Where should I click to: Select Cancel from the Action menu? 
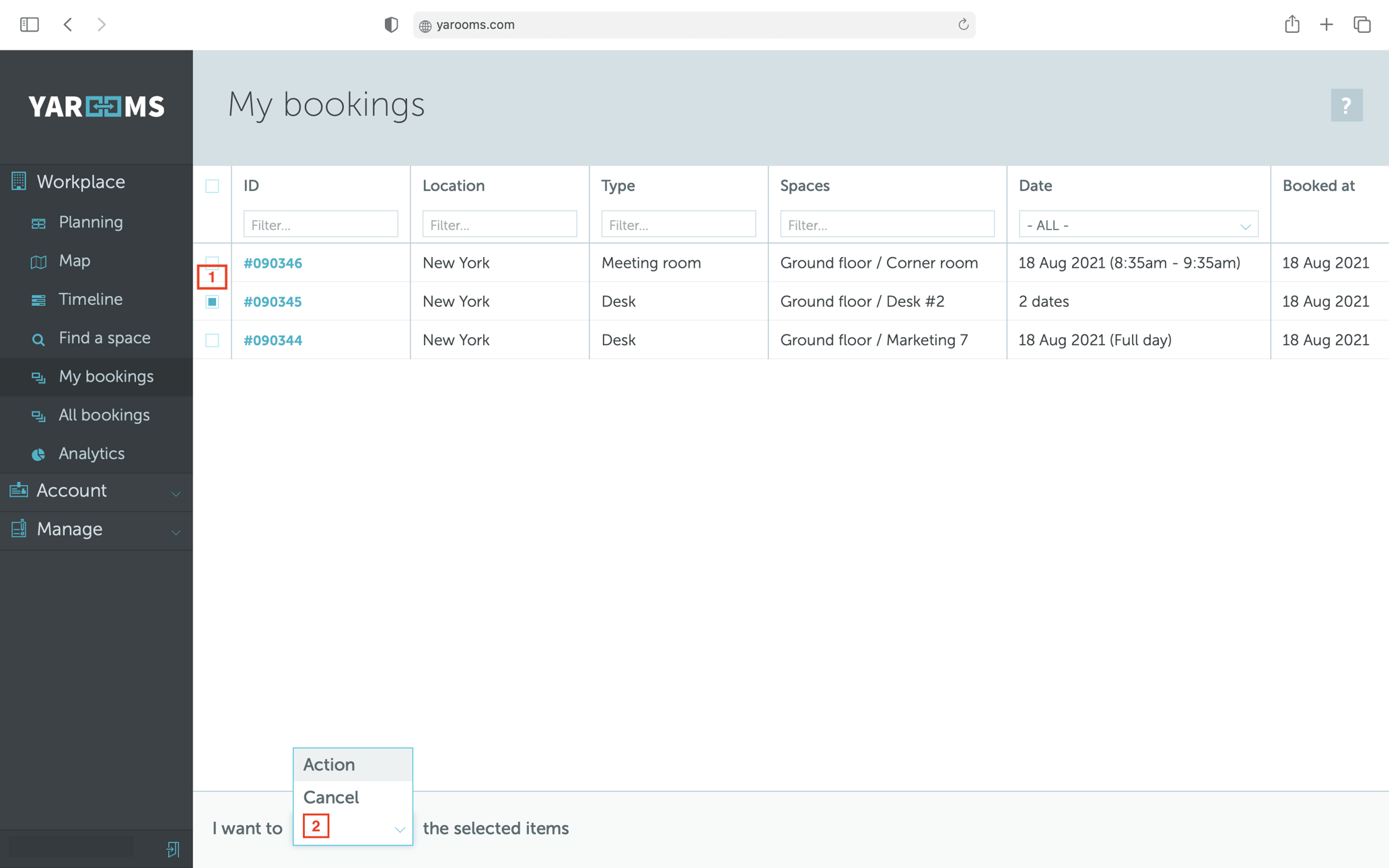(x=330, y=797)
